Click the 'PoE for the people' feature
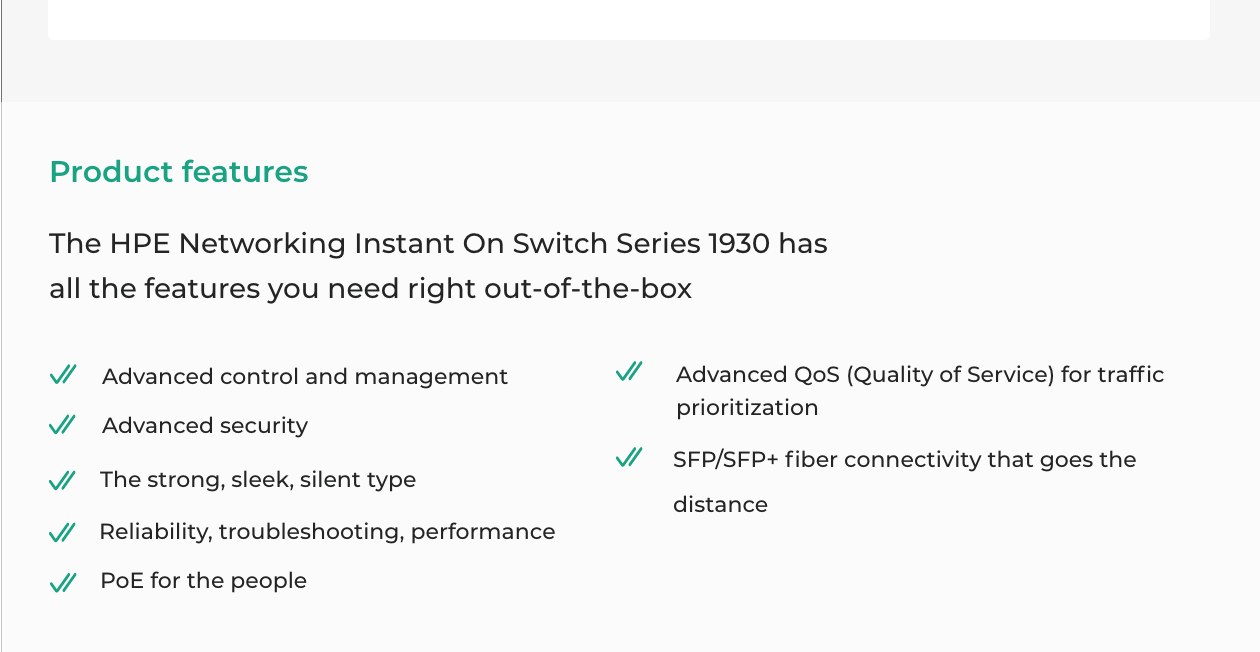The image size is (1260, 652). (x=203, y=581)
